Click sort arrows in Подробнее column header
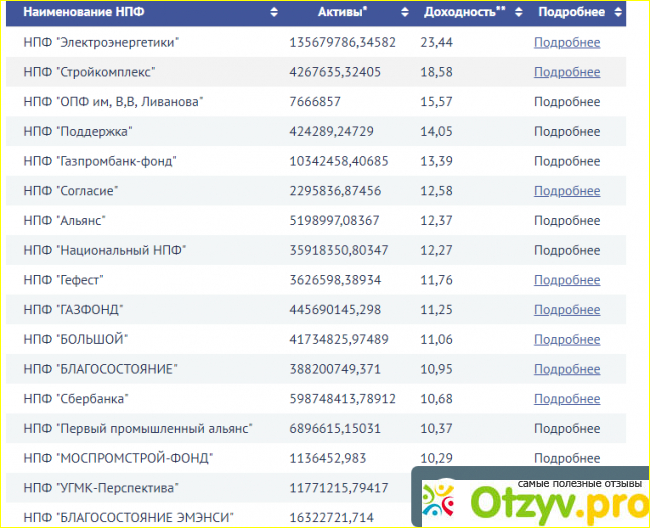Image resolution: width=650 pixels, height=528 pixels. [617, 13]
